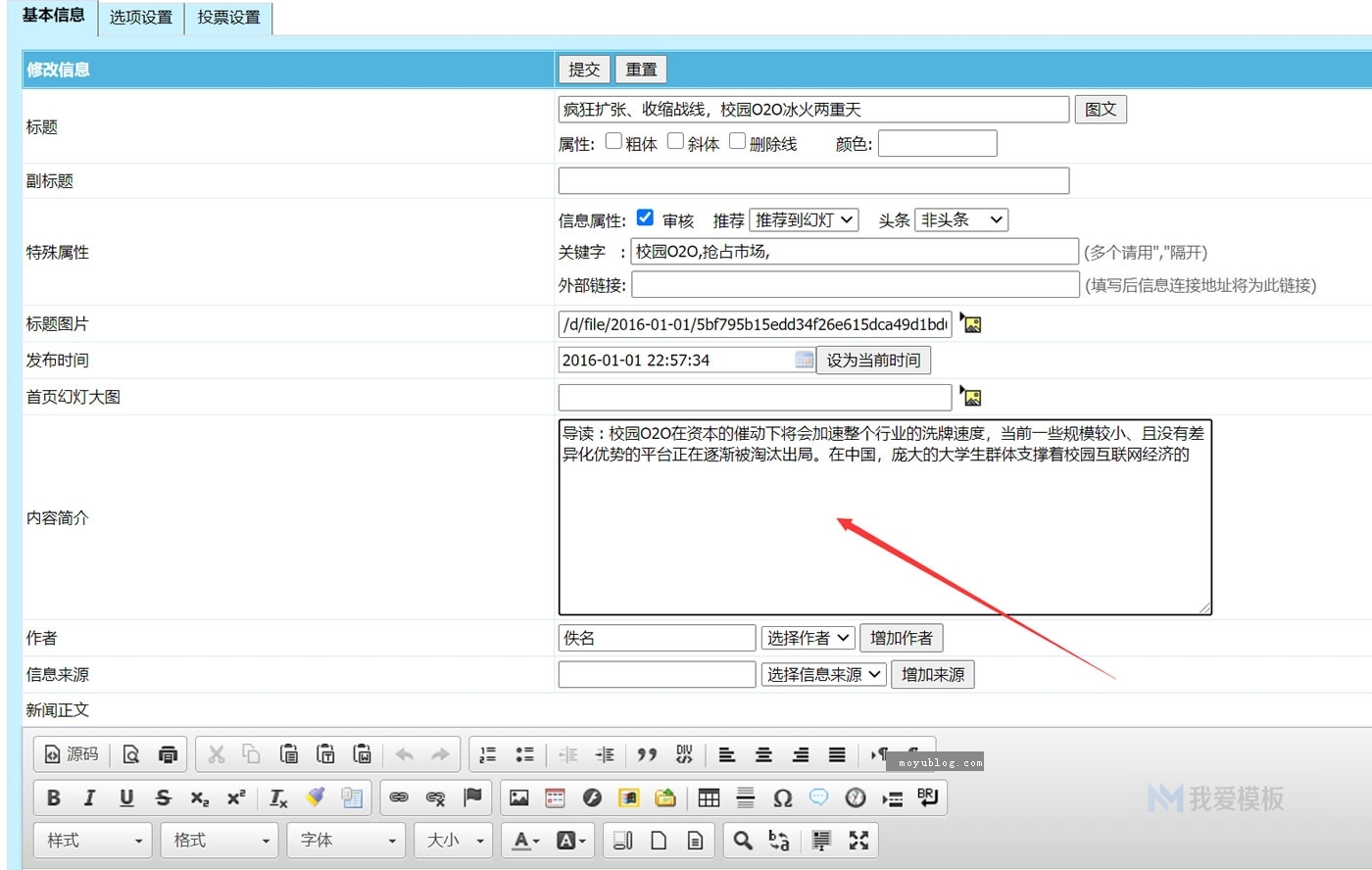The width and height of the screenshot is (1372, 870).
Task: Open calendar picker next to 发布时间
Action: 805,360
